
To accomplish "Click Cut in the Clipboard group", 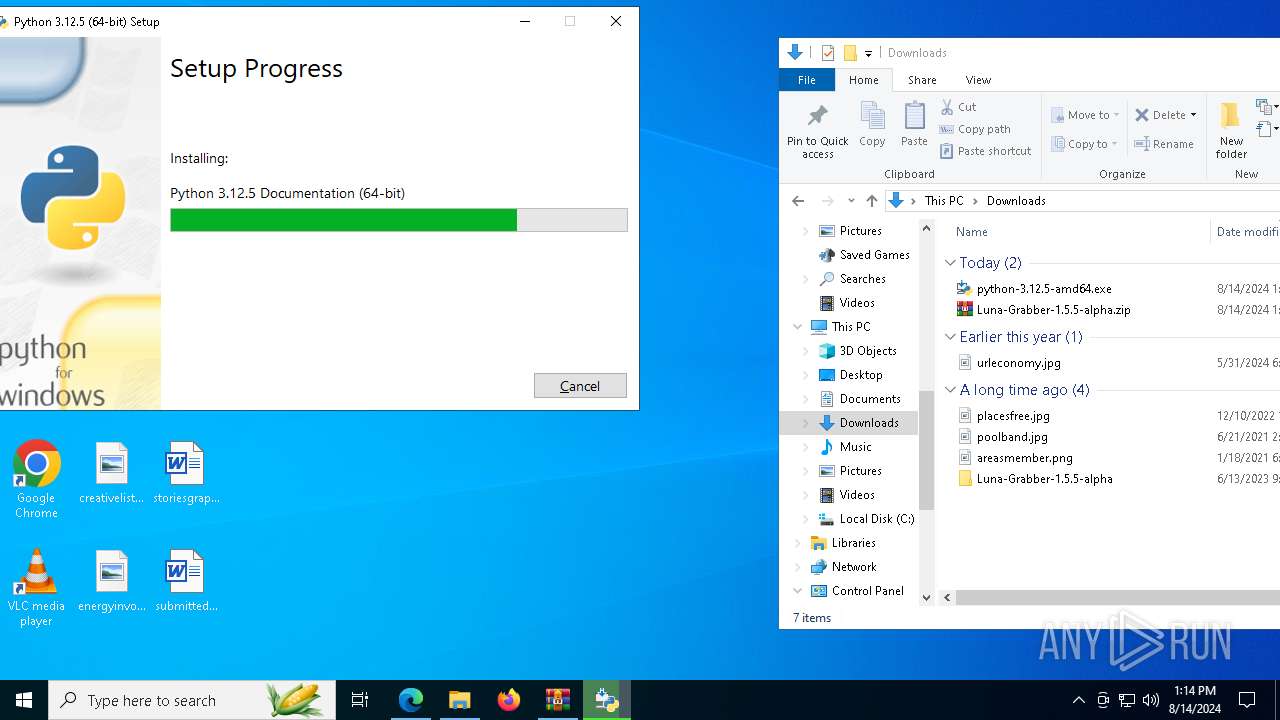I will coord(959,107).
